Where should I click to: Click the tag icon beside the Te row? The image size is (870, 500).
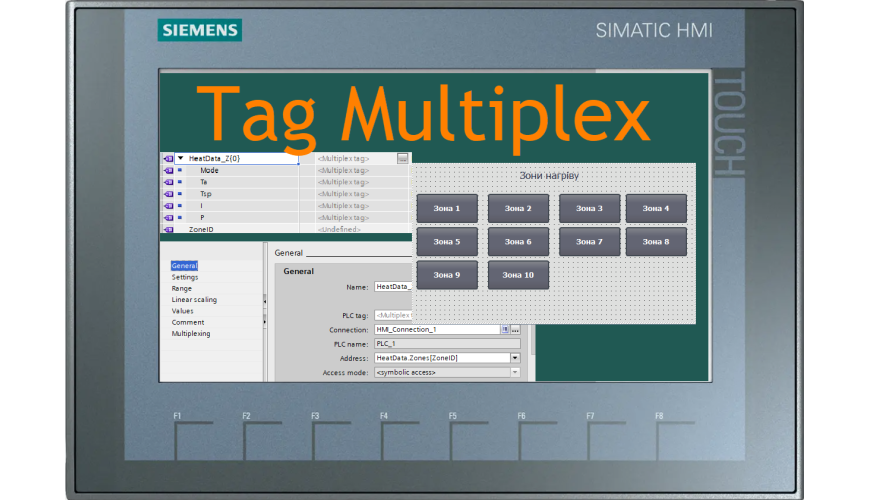pyautogui.click(x=168, y=182)
